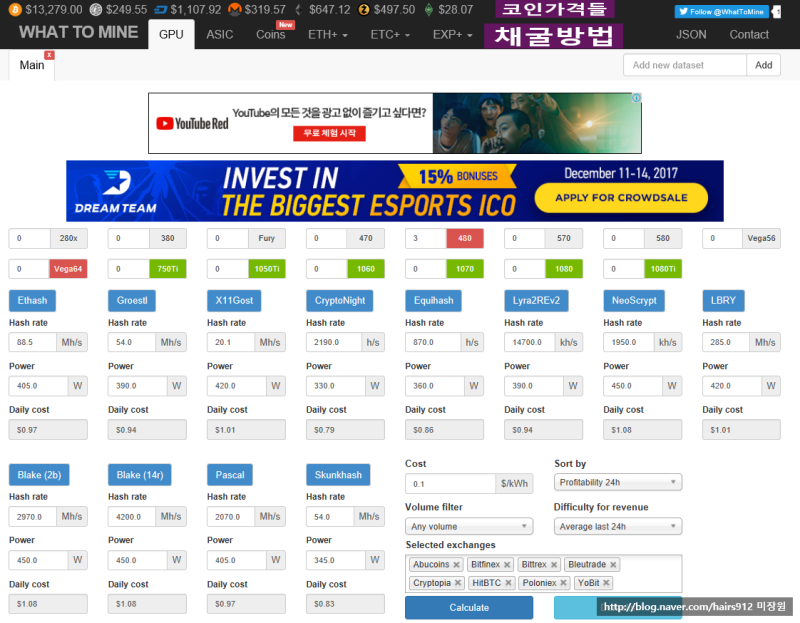Click the Cost $/kWh input field
The height and width of the screenshot is (623, 800).
[450, 484]
